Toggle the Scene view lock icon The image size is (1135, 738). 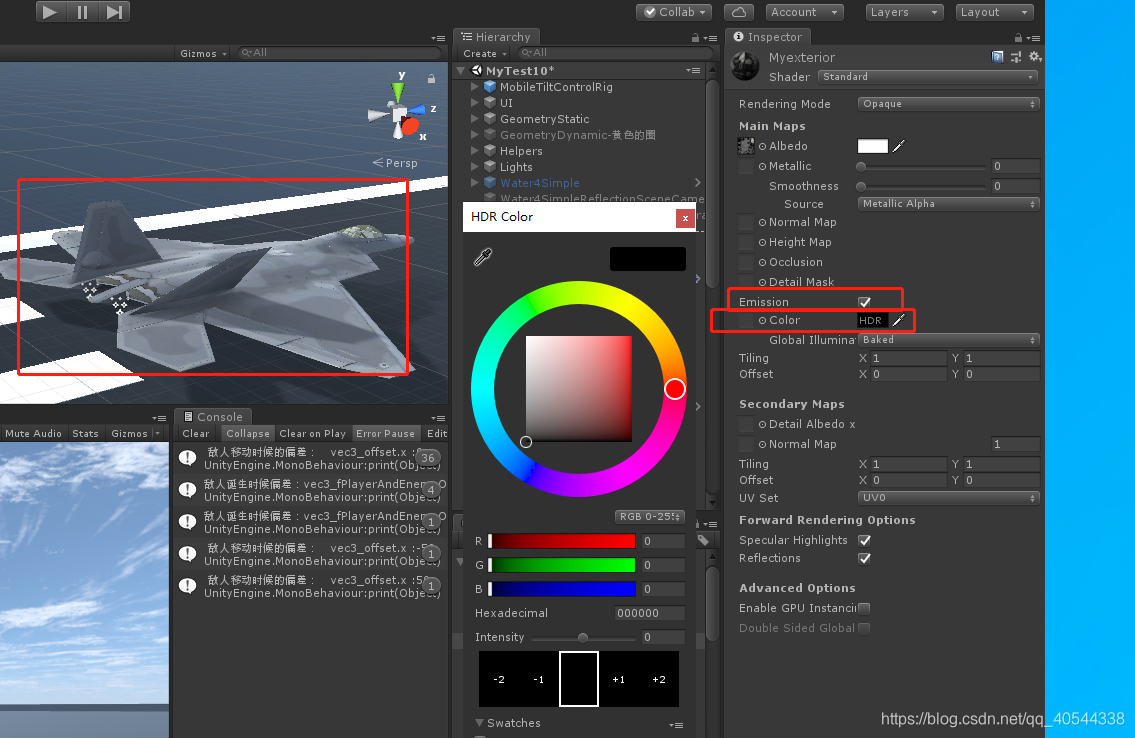[431, 78]
